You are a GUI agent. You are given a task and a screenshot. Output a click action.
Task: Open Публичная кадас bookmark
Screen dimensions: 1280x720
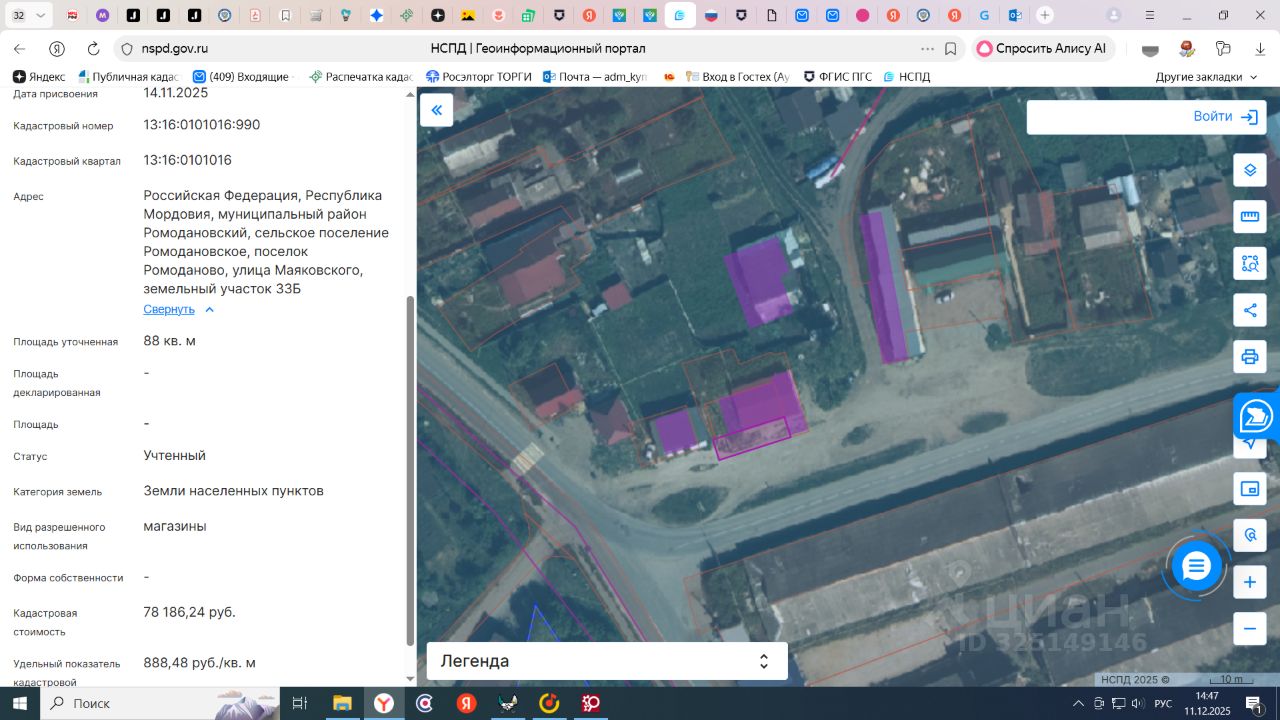coord(127,77)
